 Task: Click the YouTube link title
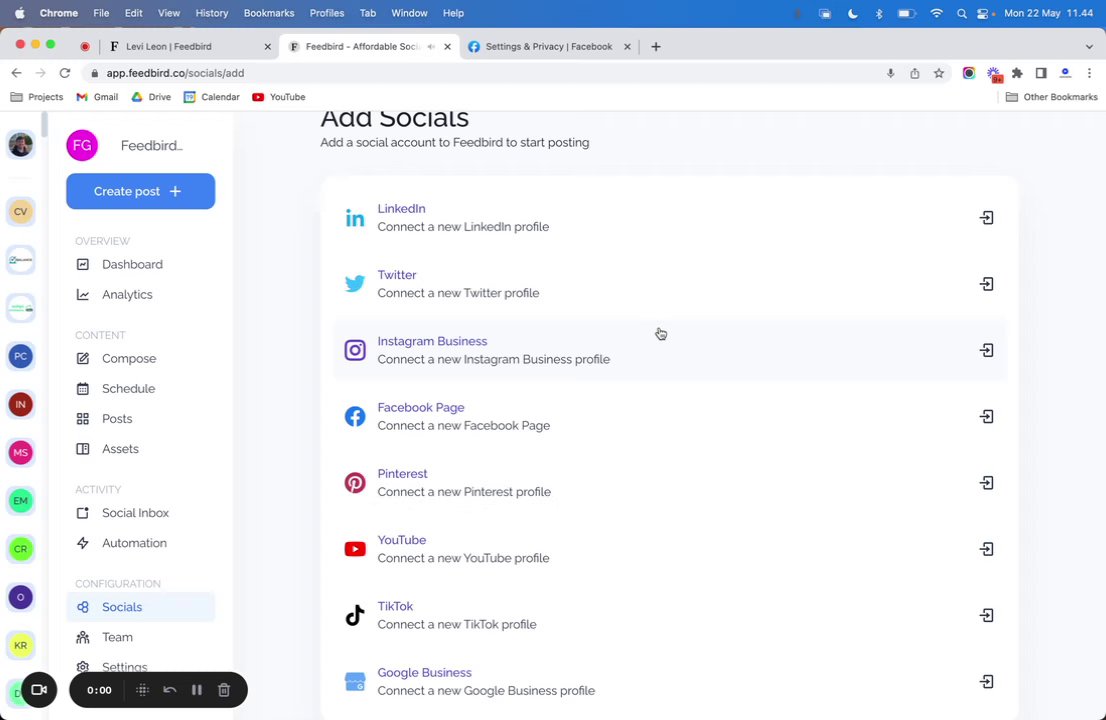pyautogui.click(x=401, y=540)
